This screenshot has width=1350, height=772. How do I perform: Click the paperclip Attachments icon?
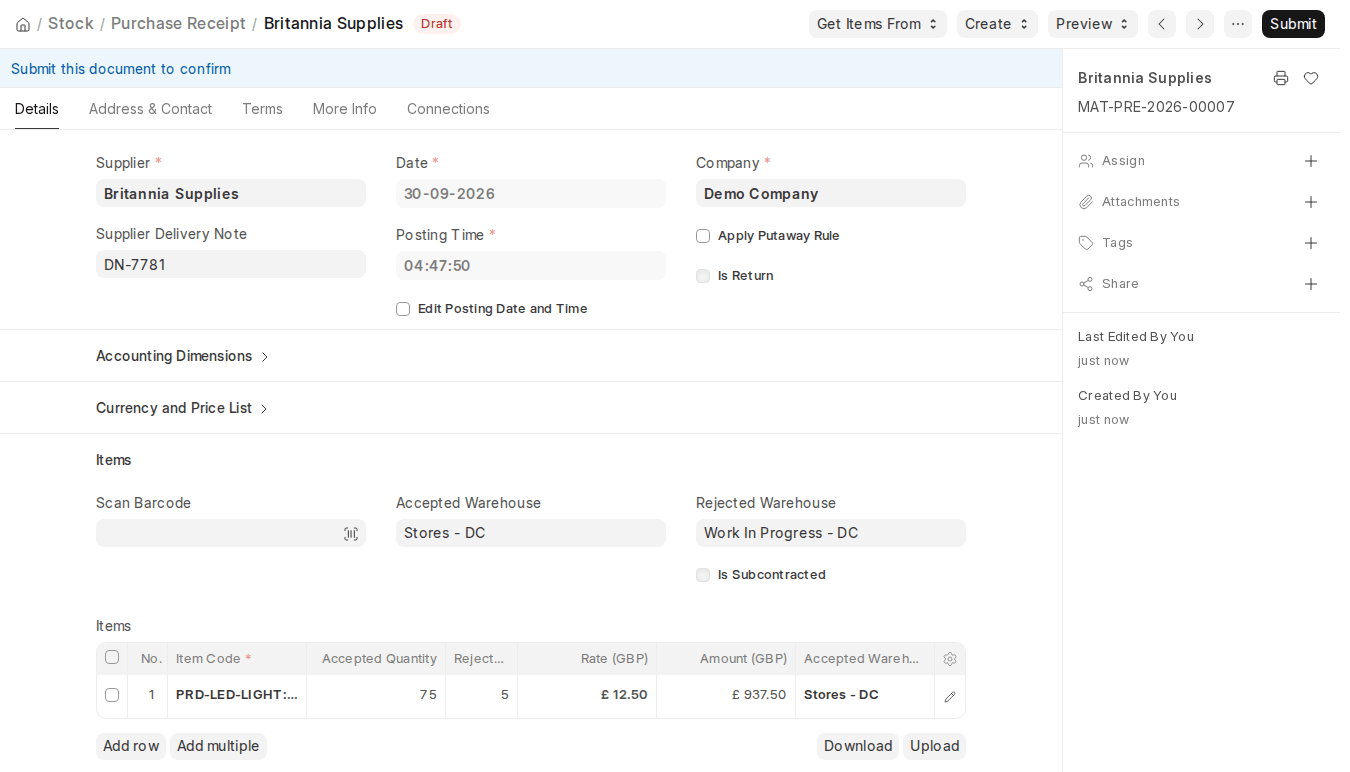point(1086,202)
